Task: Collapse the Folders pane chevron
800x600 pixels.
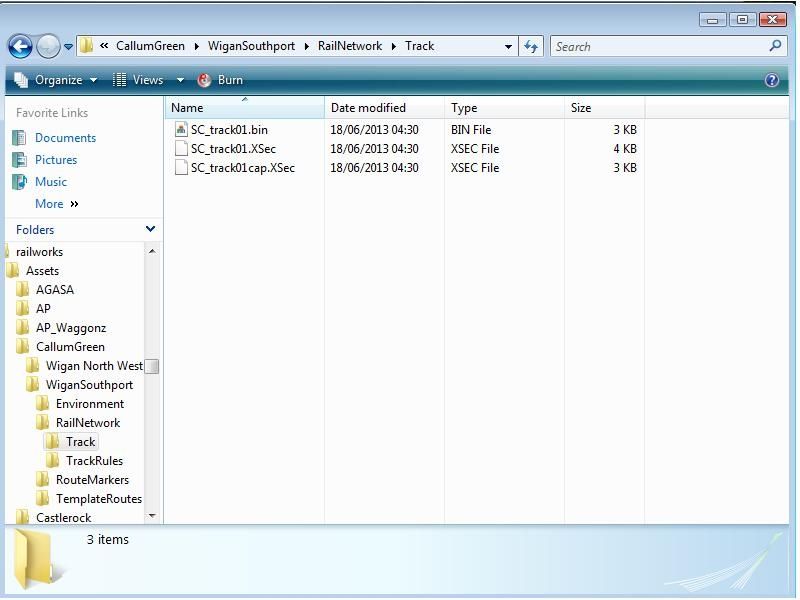Action: (x=151, y=229)
